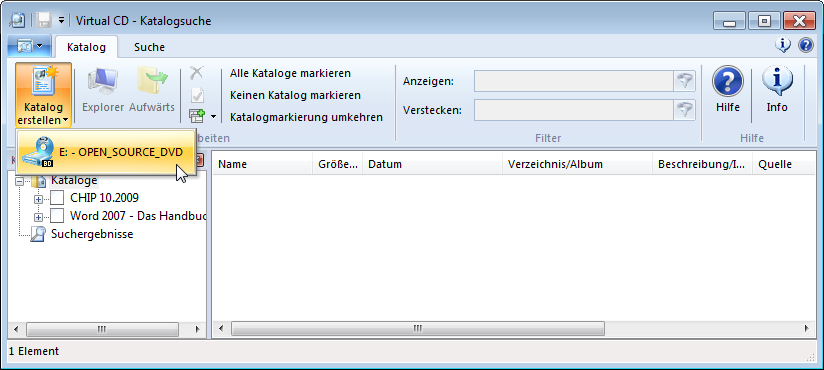Click the Katalog erstellen button

43,95
